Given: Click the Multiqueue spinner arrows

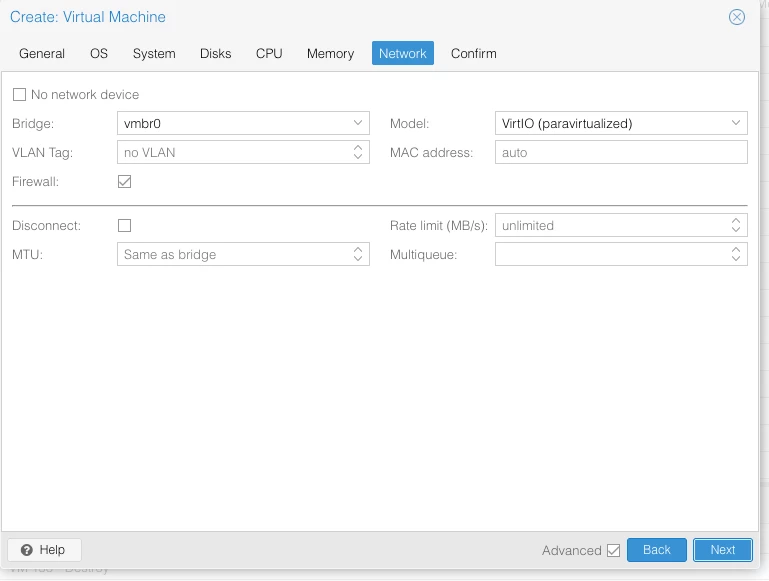Looking at the screenshot, I should click(736, 254).
